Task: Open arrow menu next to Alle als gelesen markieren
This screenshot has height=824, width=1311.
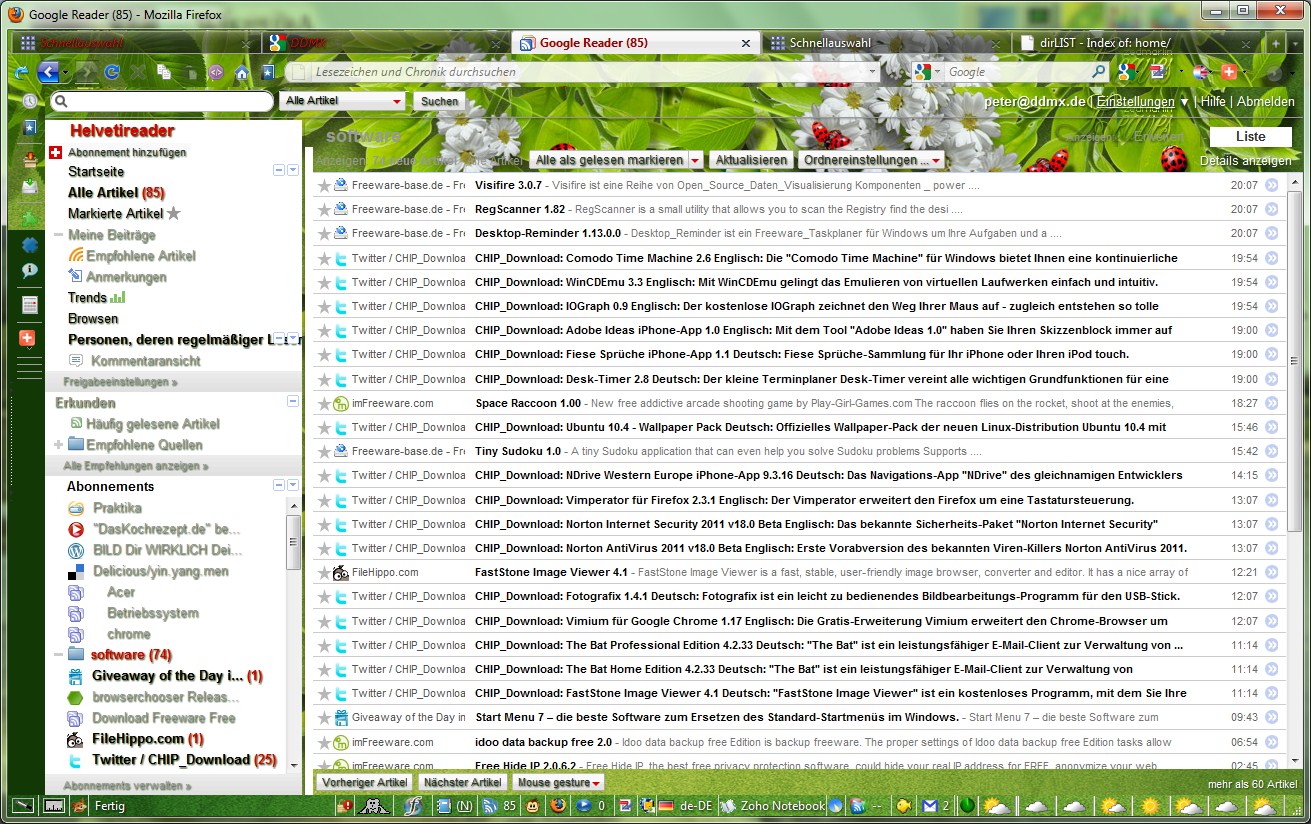Action: pos(695,160)
